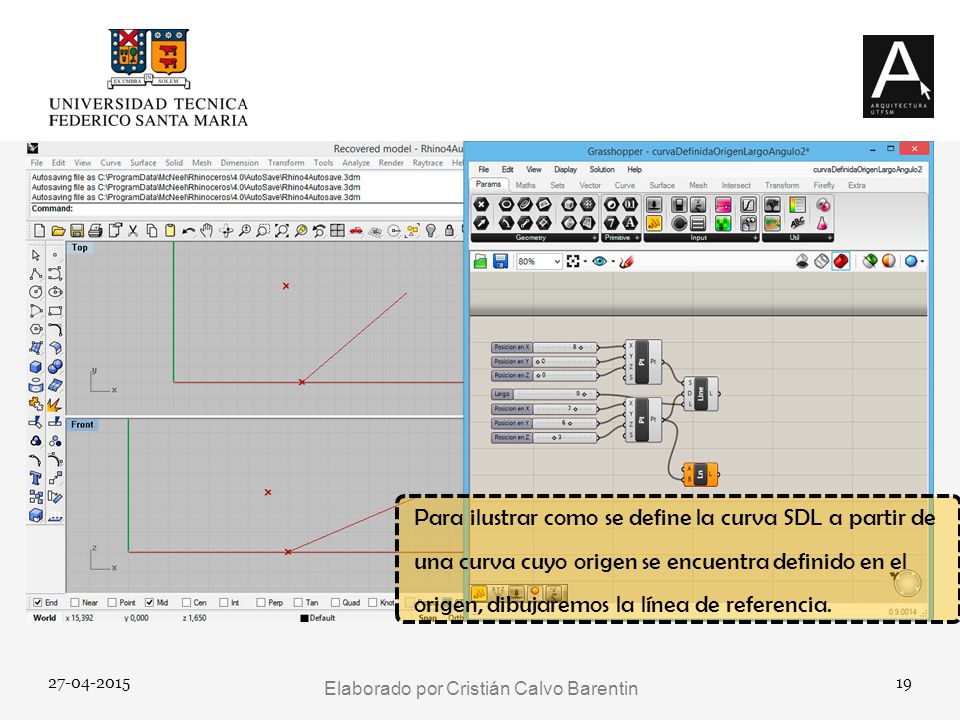Toggle the Quad osnap checkbox
The height and width of the screenshot is (720, 960).
[336, 602]
